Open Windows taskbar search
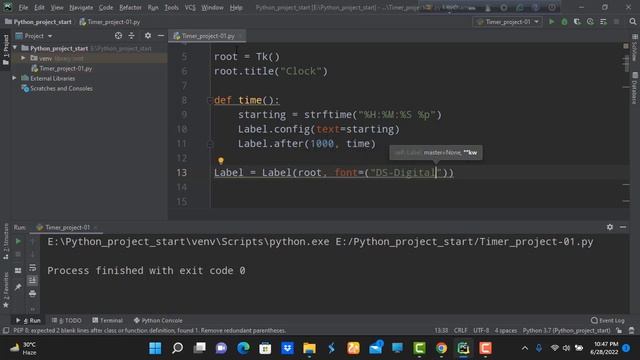This screenshot has height=360, width=640. (177, 348)
